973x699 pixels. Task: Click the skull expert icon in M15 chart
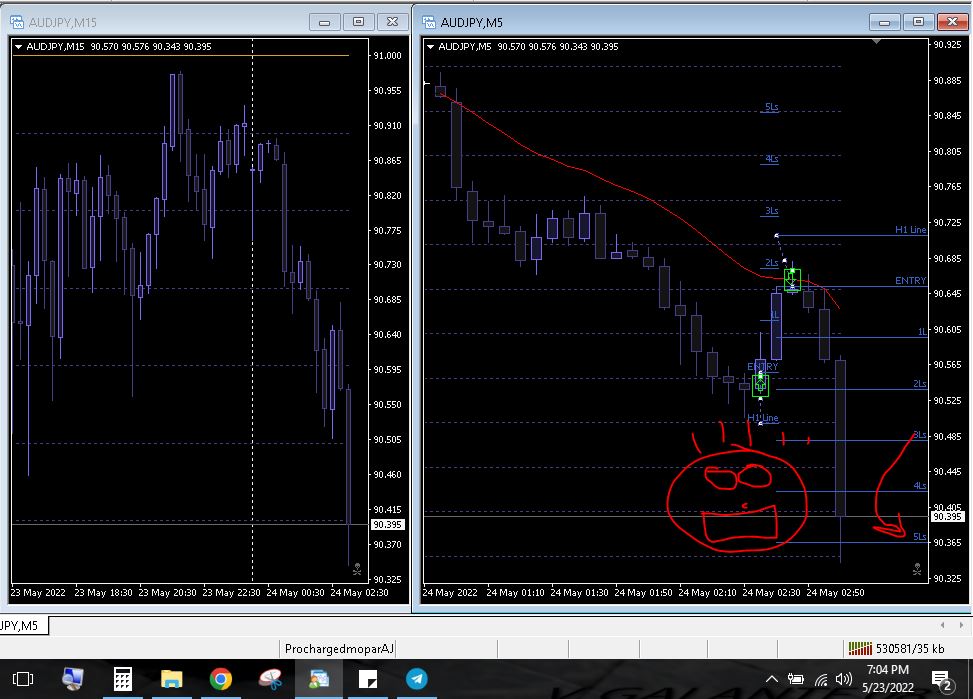tap(357, 569)
